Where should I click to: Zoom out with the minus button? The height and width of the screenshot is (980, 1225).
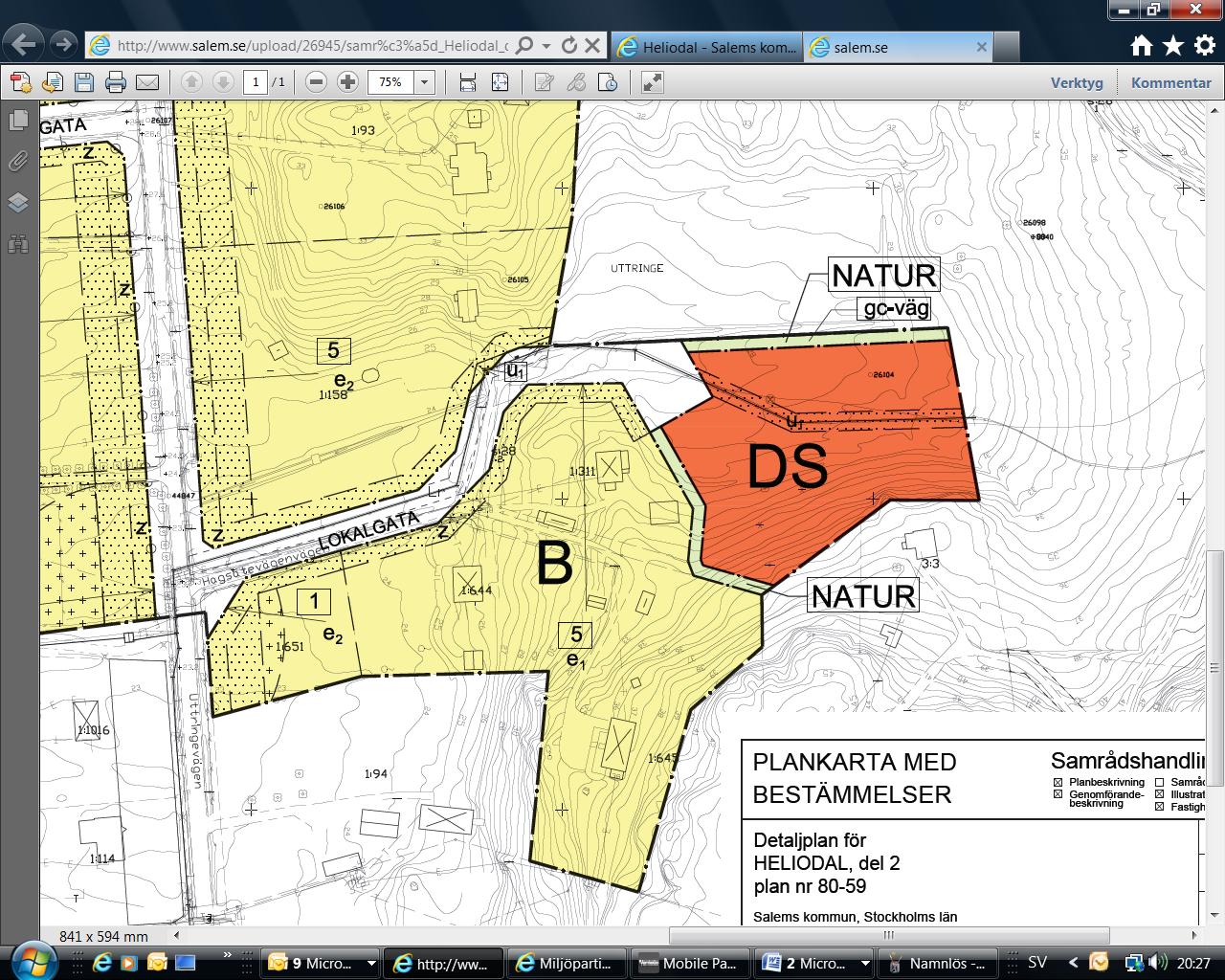(317, 82)
